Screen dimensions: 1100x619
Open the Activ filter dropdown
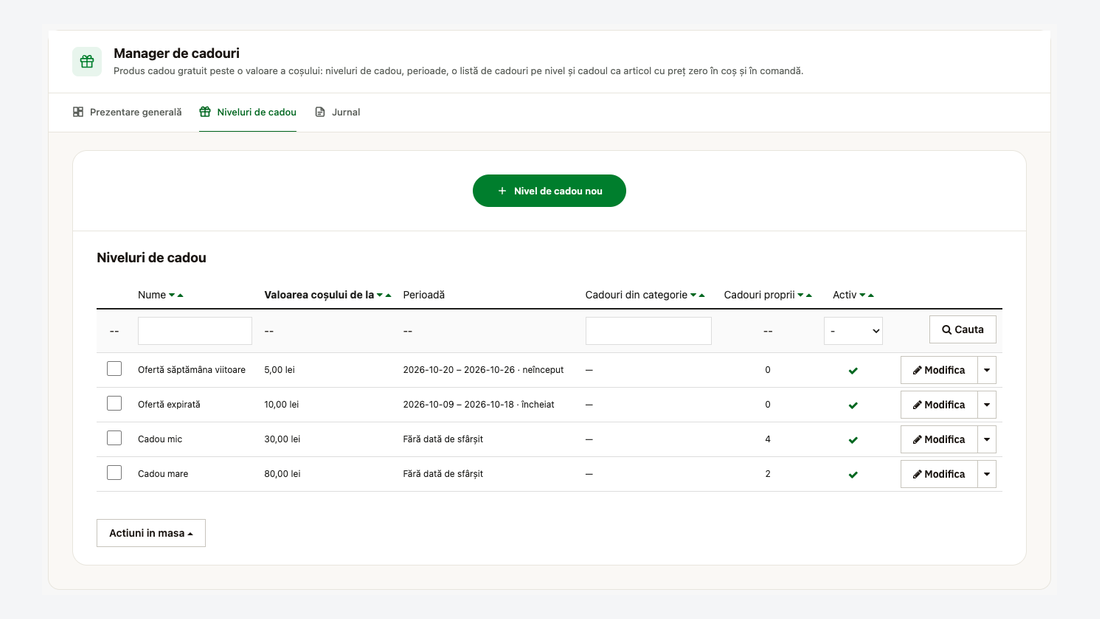coord(853,331)
